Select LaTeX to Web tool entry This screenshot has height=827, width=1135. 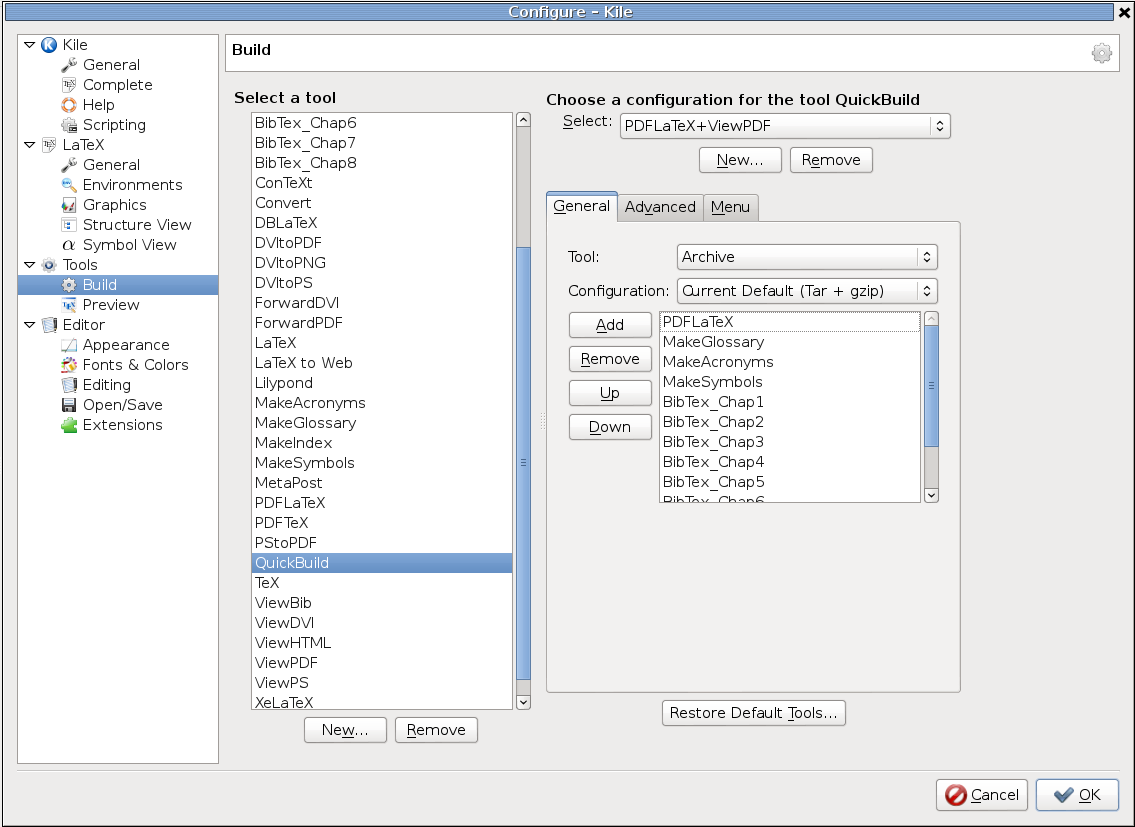click(382, 363)
